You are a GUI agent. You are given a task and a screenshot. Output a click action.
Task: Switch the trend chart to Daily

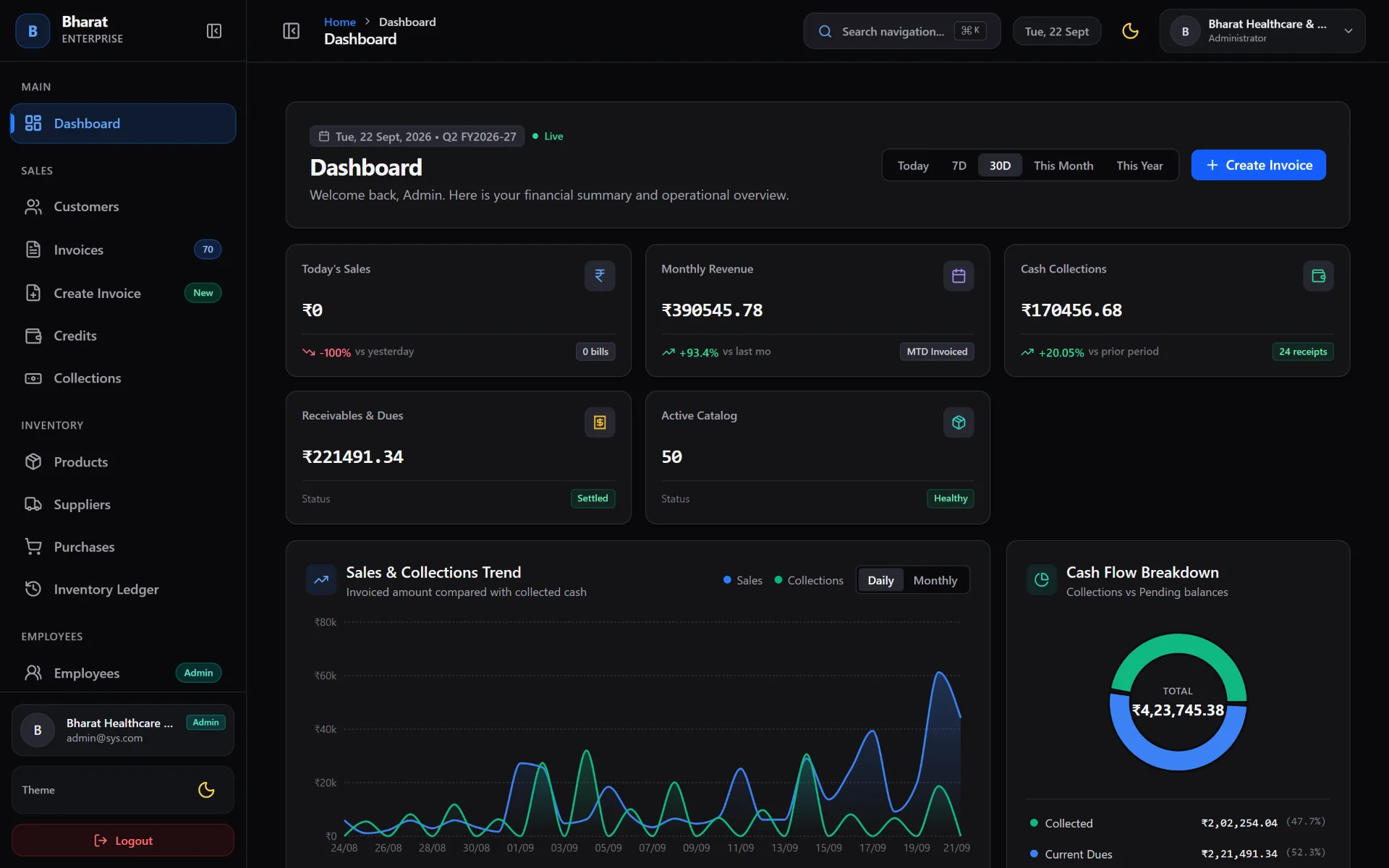880,580
